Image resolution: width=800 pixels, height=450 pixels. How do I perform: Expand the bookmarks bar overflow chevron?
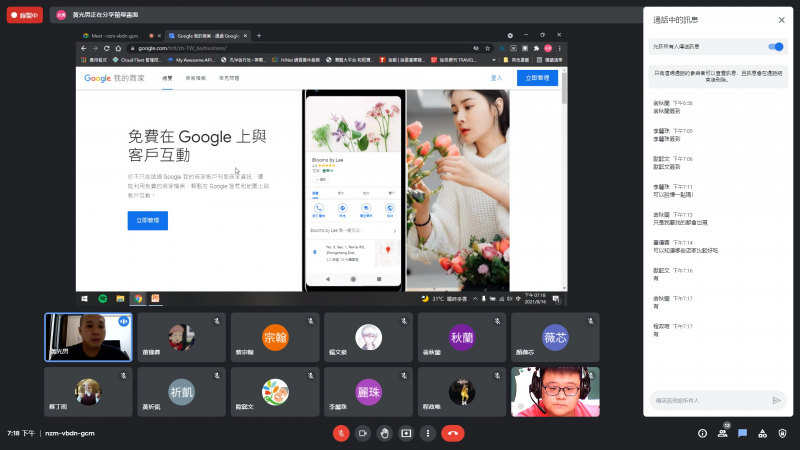coord(493,60)
